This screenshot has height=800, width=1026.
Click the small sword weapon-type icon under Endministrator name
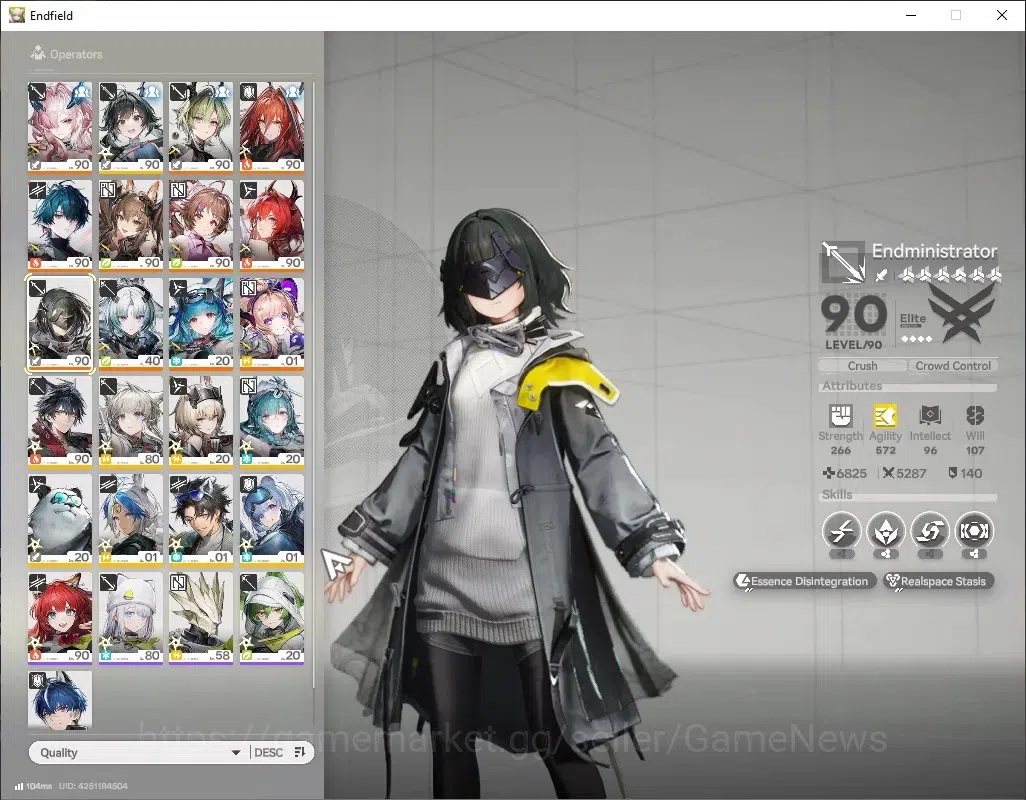click(x=881, y=275)
